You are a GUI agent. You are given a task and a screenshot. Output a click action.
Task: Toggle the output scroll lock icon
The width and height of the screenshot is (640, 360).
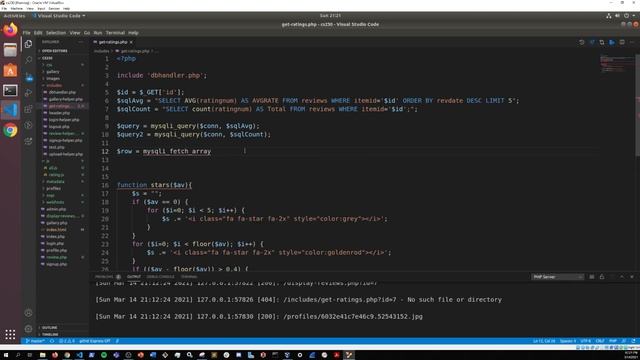point(602,277)
